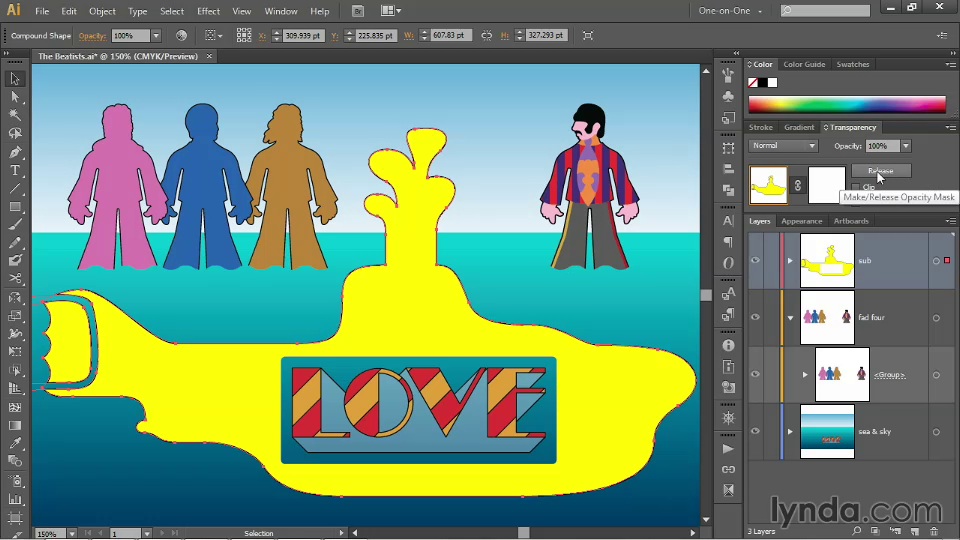Delete selection with Layers panel trash icon
Viewport: 960px width, 540px height.
(x=934, y=531)
